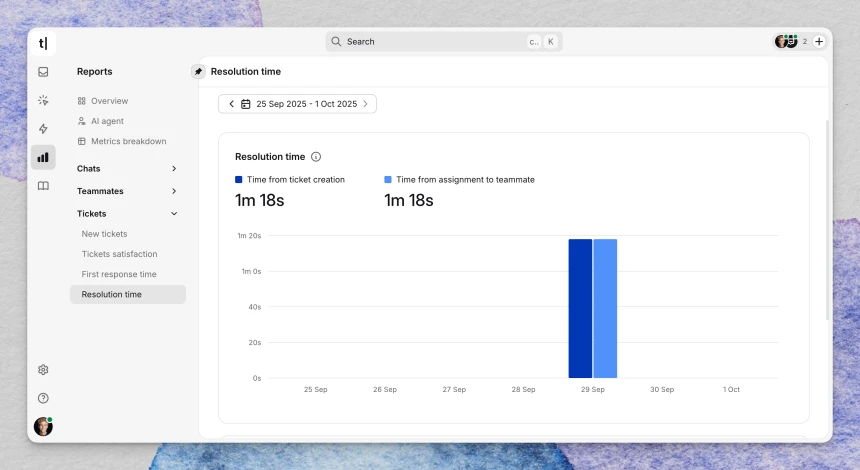The width and height of the screenshot is (860, 470).
Task: Click the magnifier icon in search bar
Action: click(x=336, y=42)
